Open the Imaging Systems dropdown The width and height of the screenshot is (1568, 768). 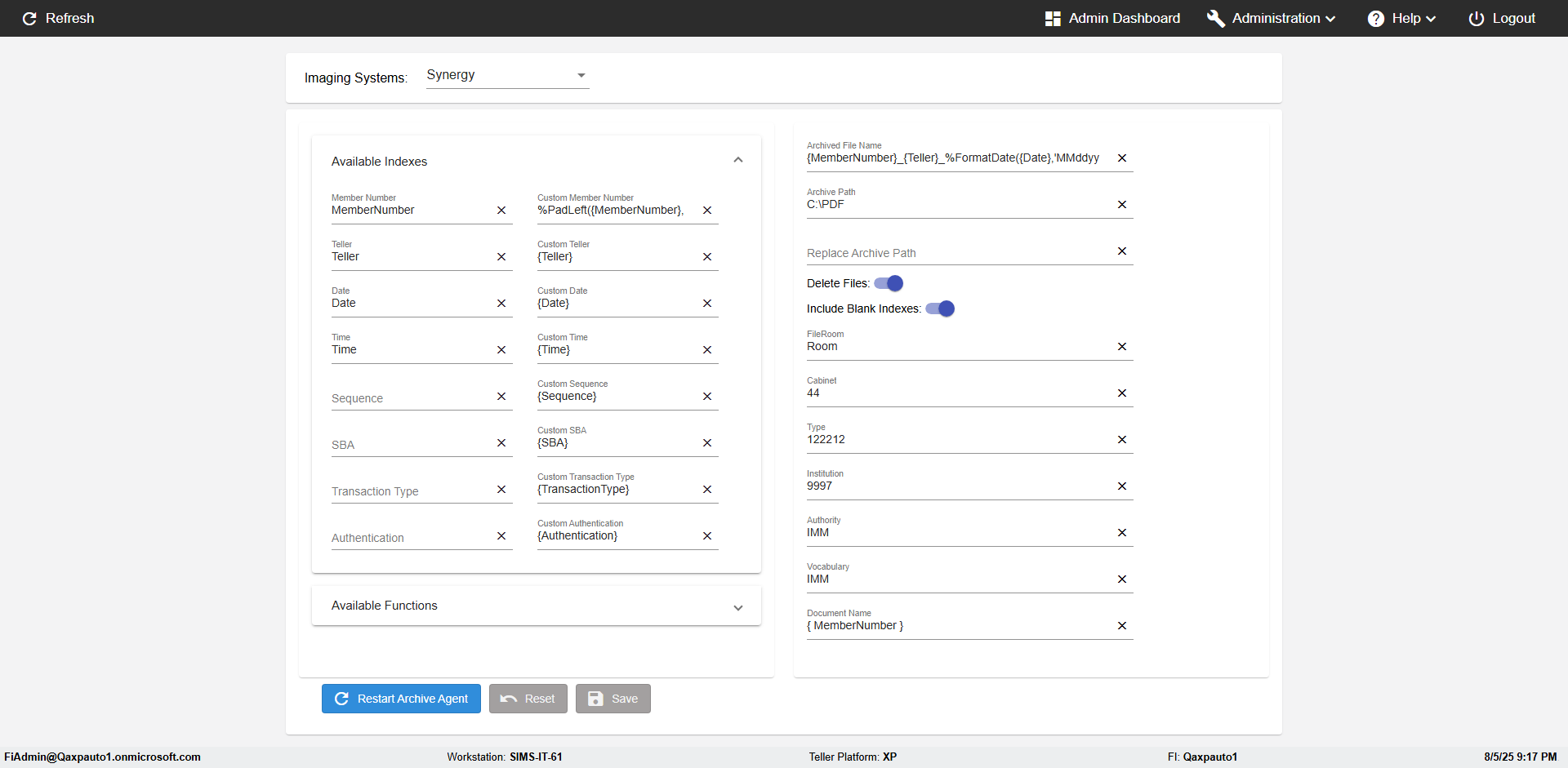pos(507,75)
